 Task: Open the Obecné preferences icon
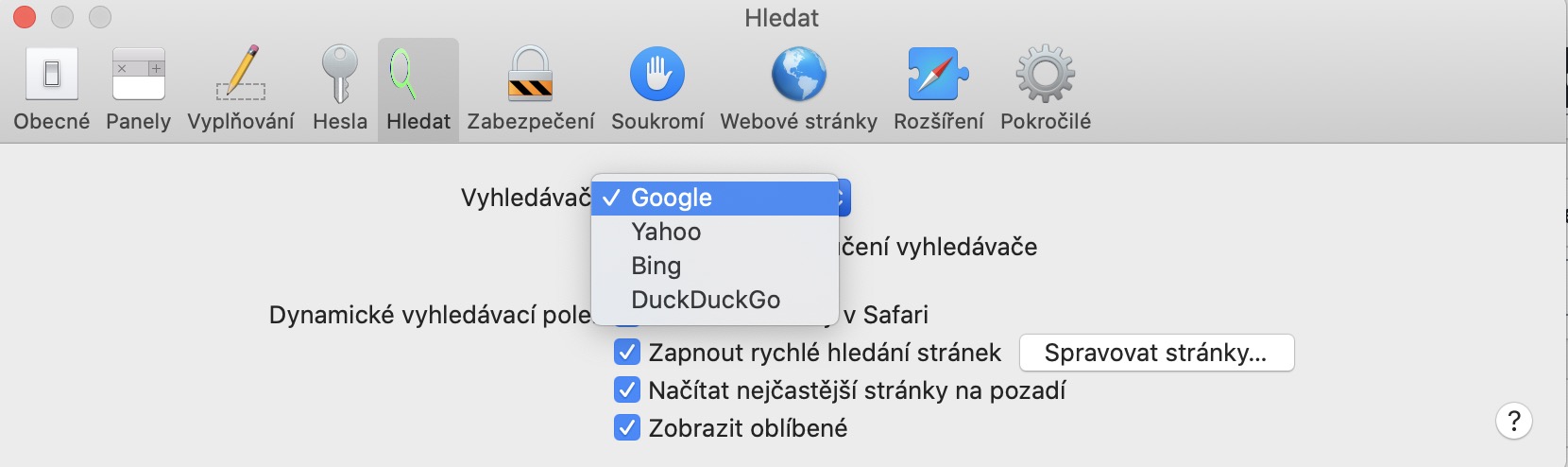point(52,75)
